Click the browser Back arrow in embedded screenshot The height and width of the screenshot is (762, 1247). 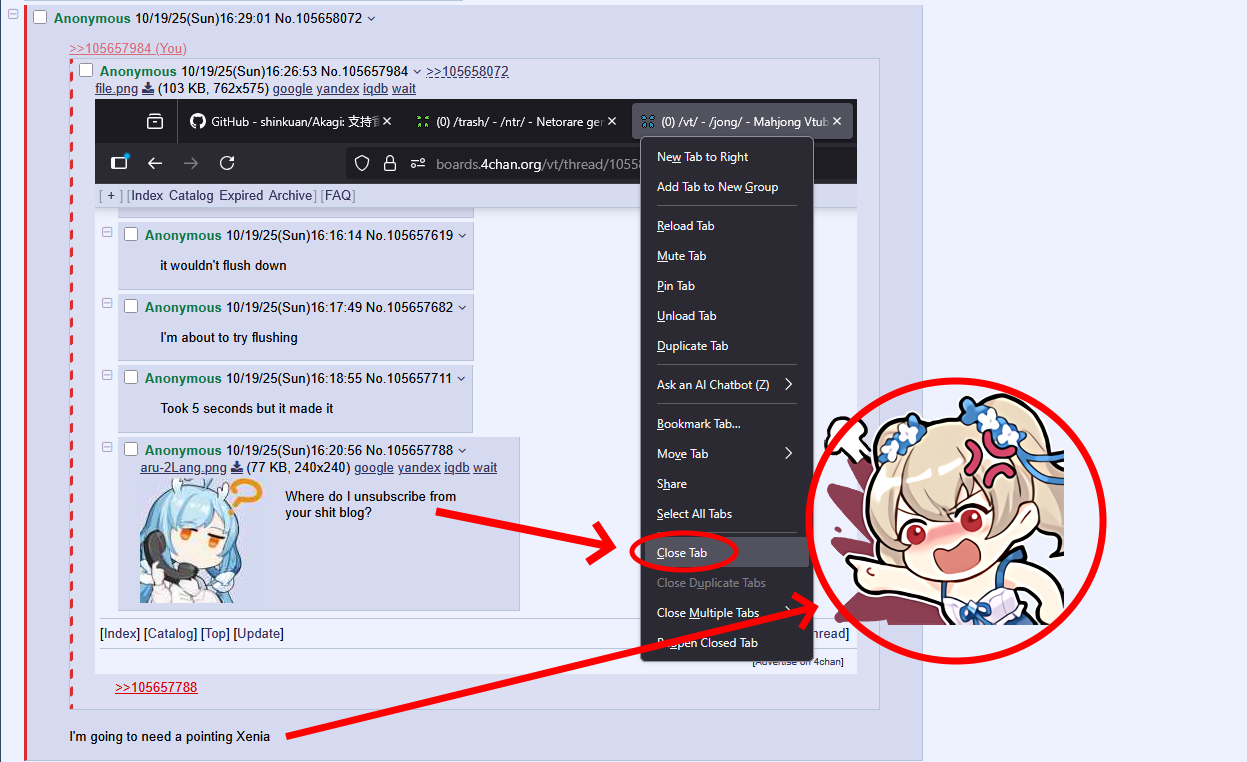[155, 162]
